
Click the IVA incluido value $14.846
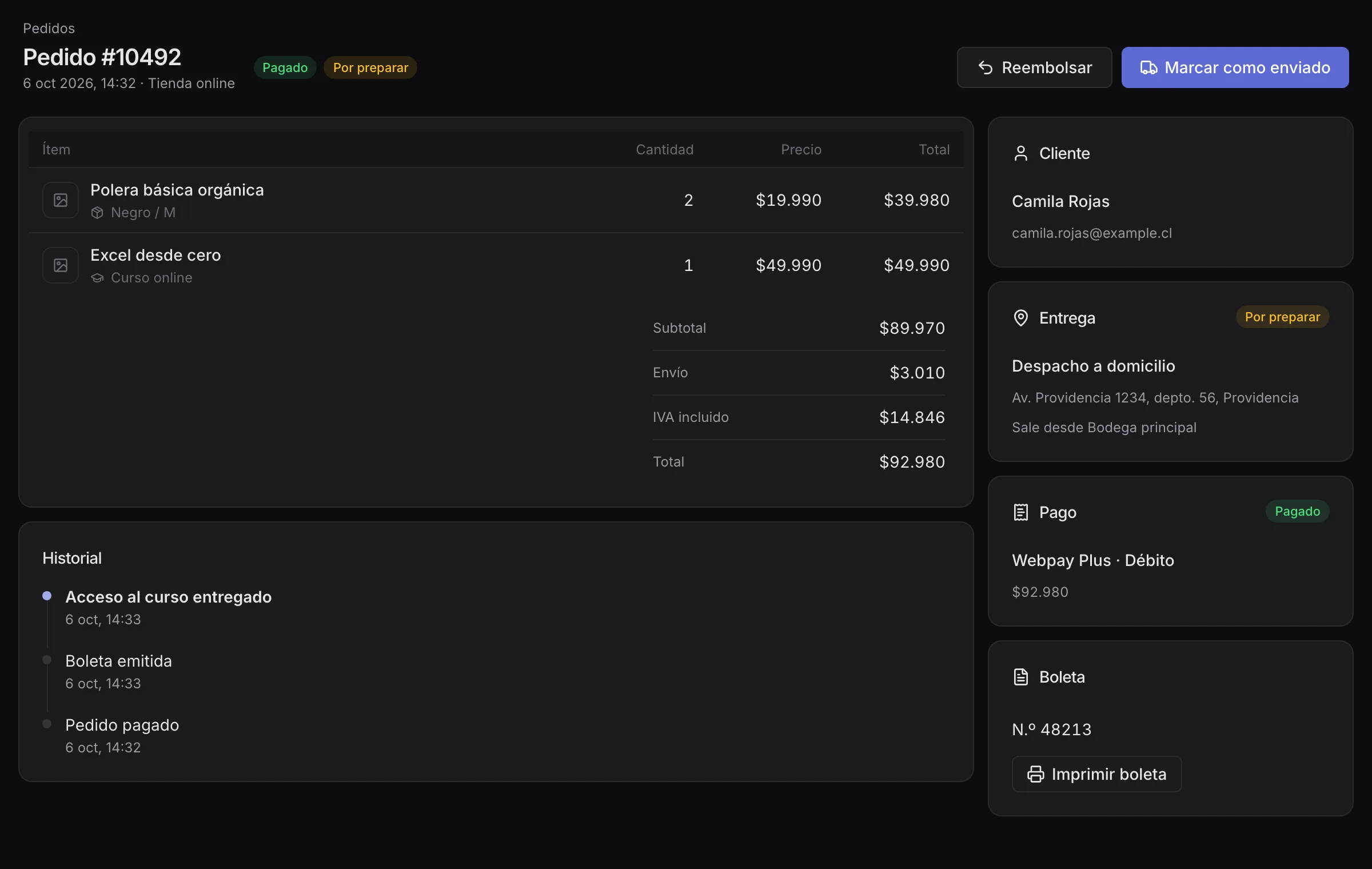[x=912, y=417]
